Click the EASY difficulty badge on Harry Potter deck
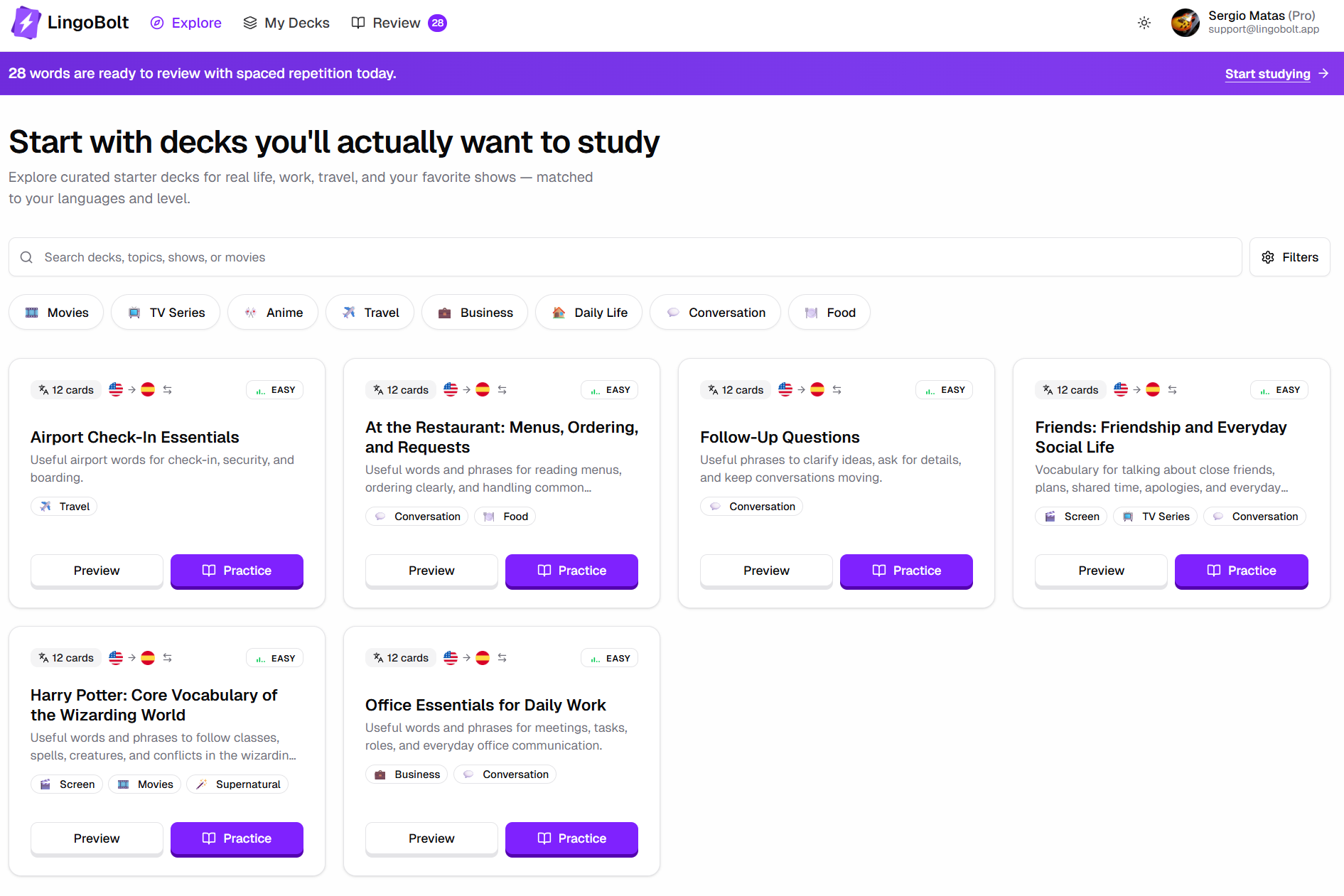This screenshot has height=896, width=1344. coord(274,657)
